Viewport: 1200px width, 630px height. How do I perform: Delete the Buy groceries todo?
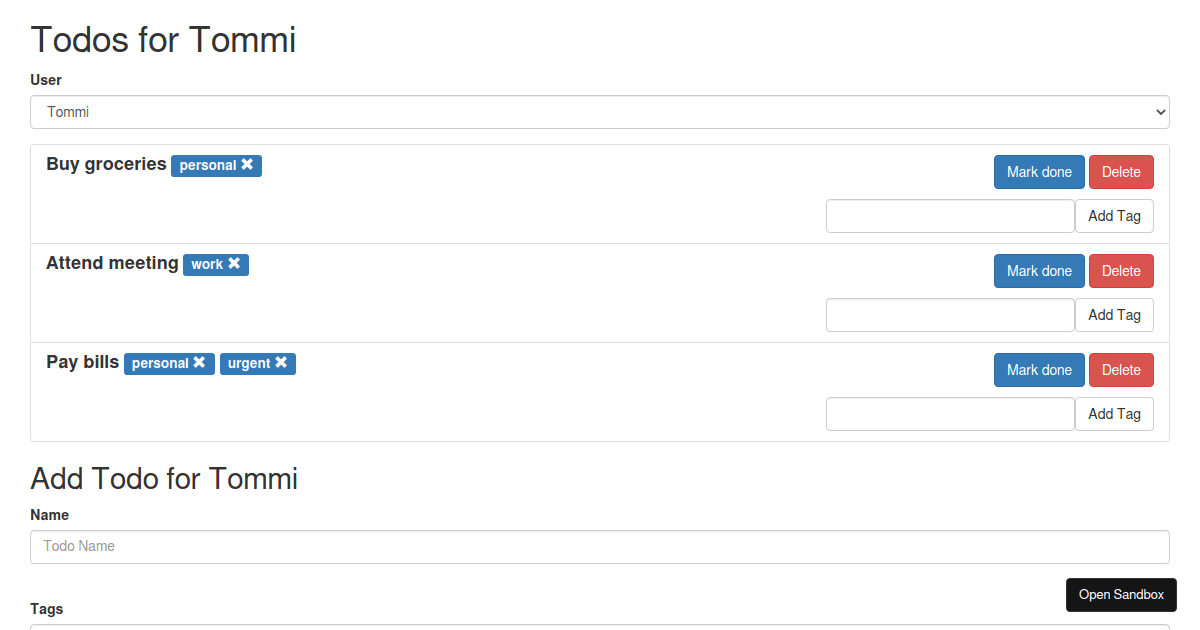point(1121,172)
